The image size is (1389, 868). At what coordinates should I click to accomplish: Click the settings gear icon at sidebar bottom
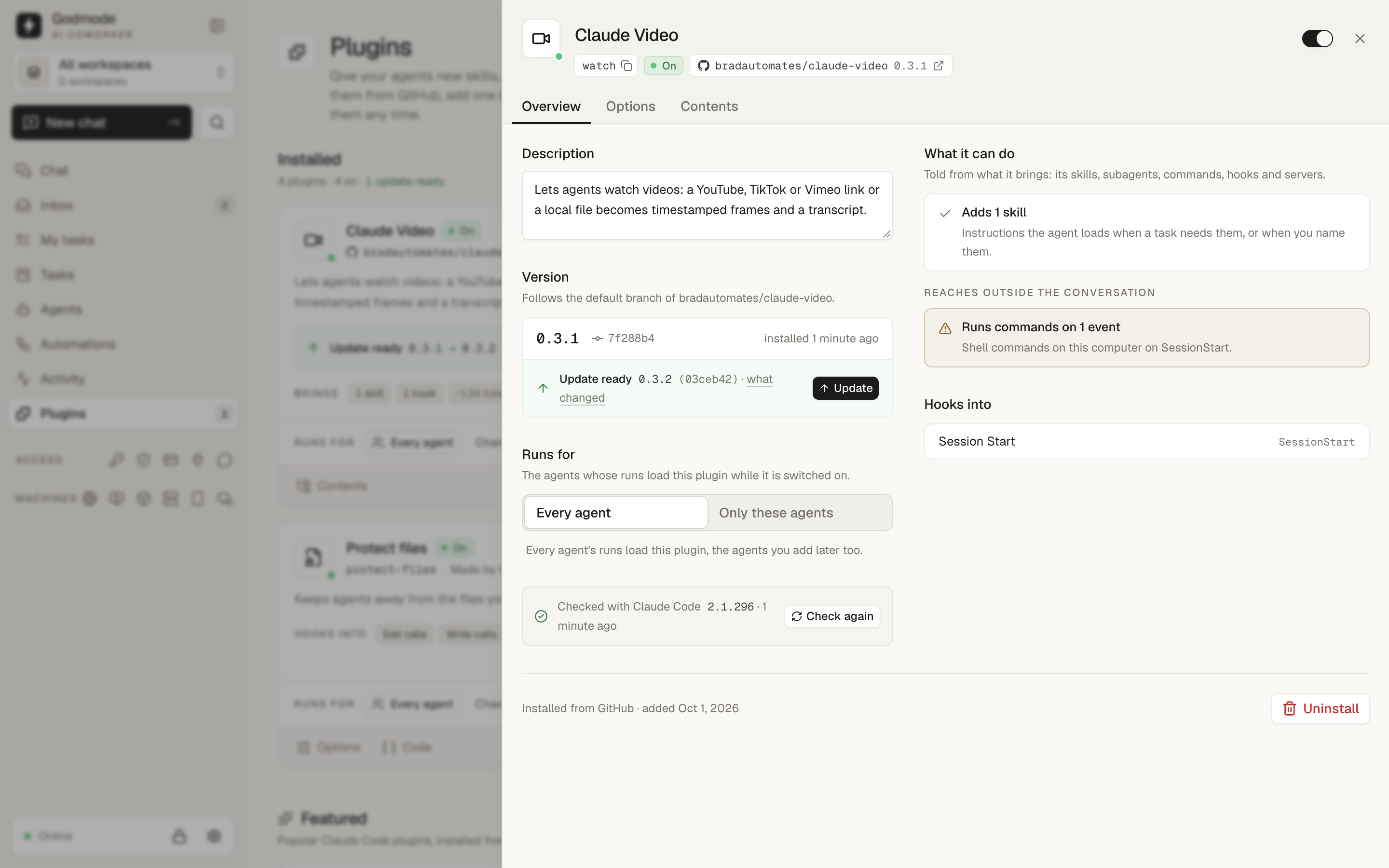pyautogui.click(x=214, y=836)
